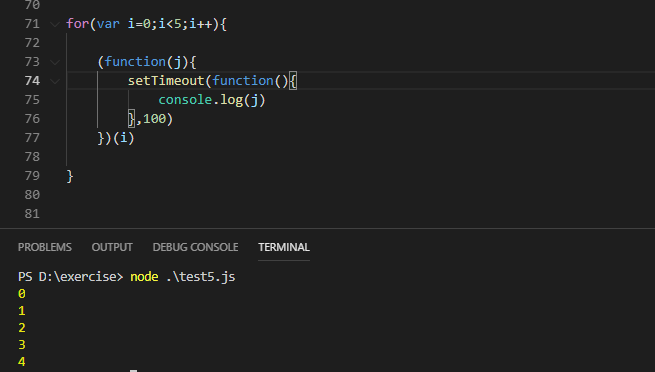
Task: Click line number 76 in the gutter
Action: tap(32, 119)
